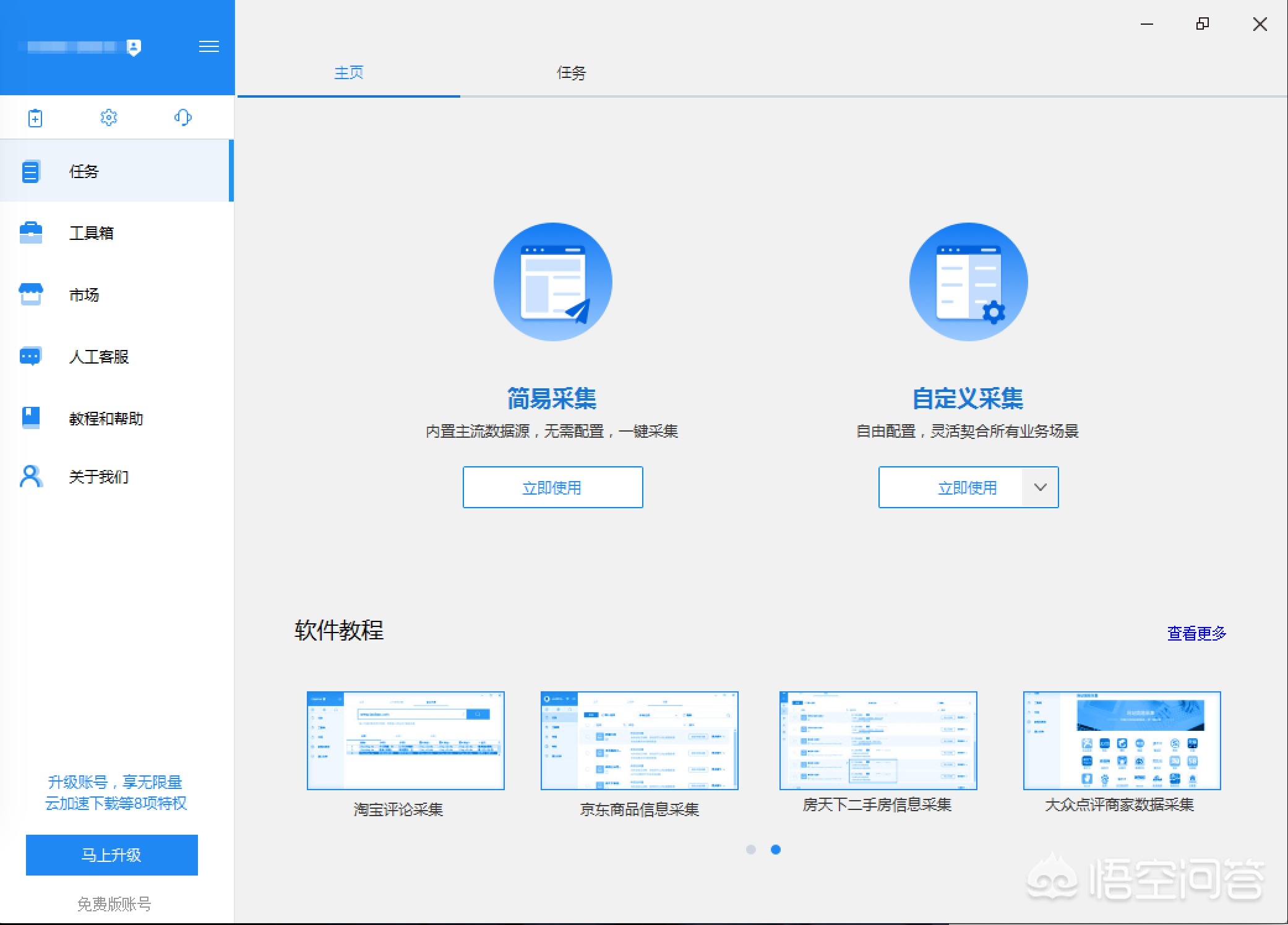
Task: Switch to the 任务 tab at the top
Action: (x=572, y=73)
